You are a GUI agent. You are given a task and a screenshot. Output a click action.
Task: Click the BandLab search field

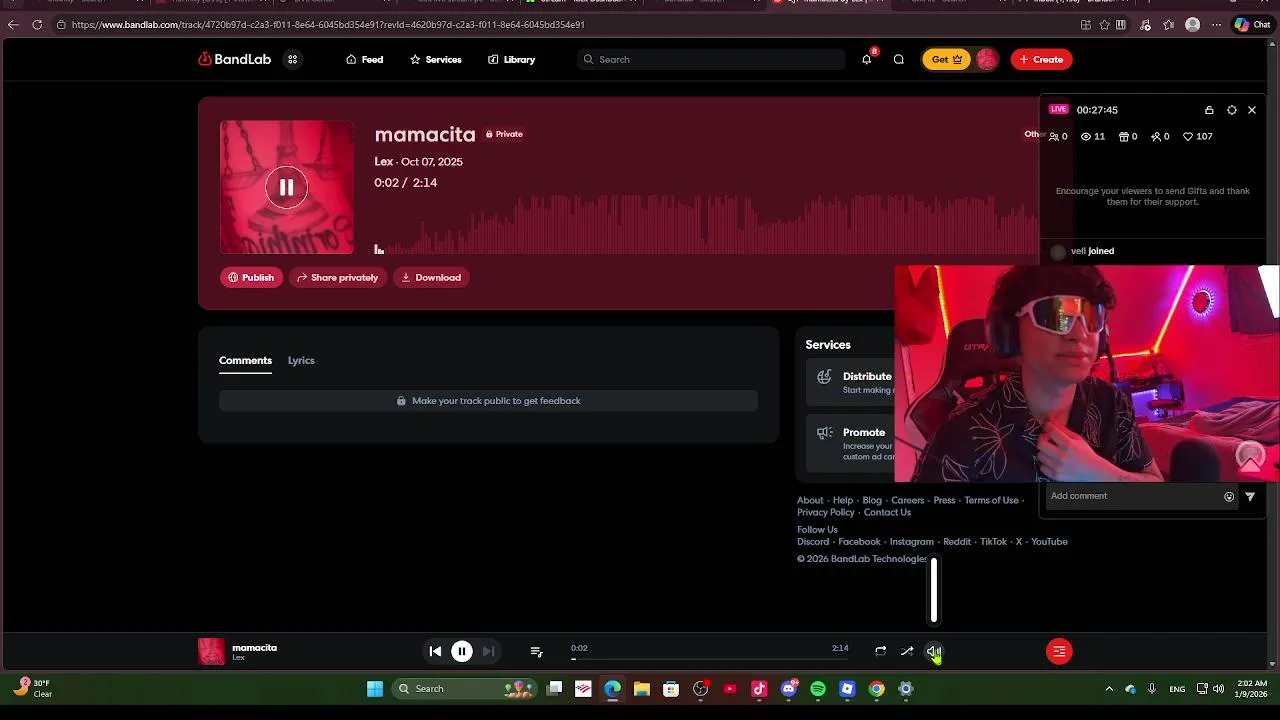point(711,59)
